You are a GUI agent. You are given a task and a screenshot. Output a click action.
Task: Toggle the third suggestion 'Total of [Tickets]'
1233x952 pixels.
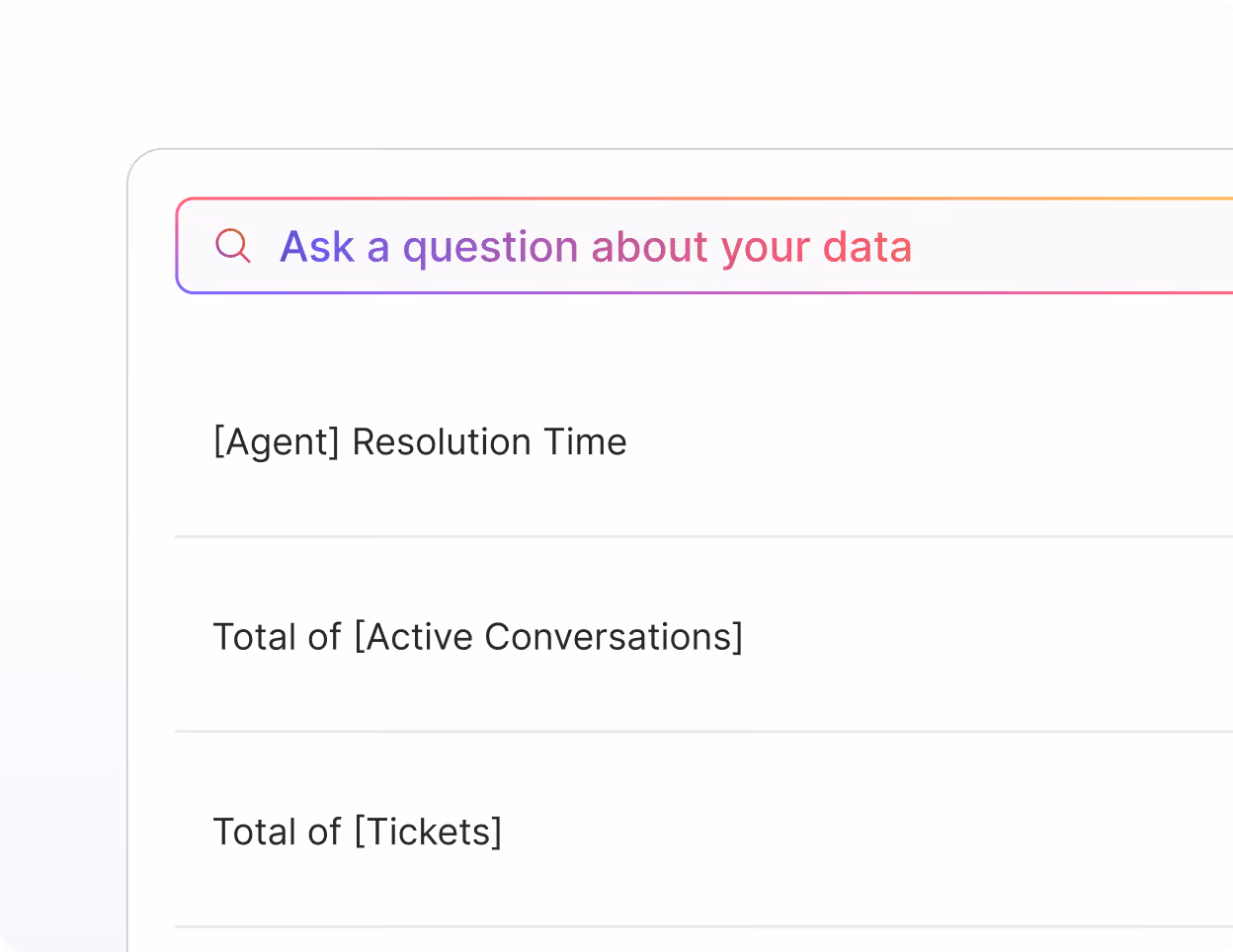(x=358, y=831)
